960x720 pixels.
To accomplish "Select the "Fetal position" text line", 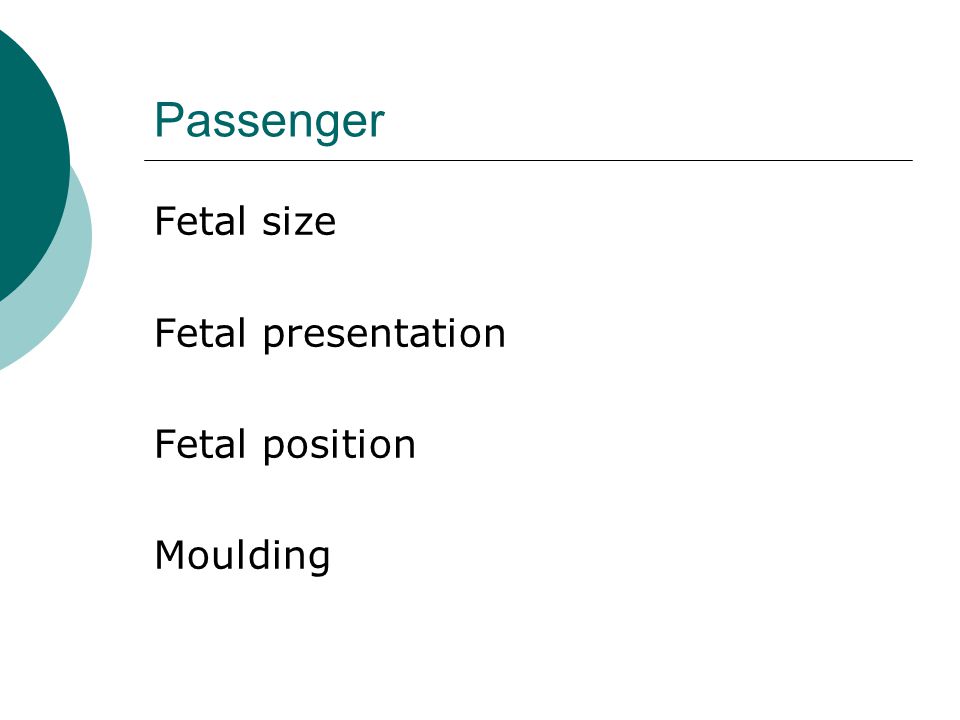I will tap(285, 446).
